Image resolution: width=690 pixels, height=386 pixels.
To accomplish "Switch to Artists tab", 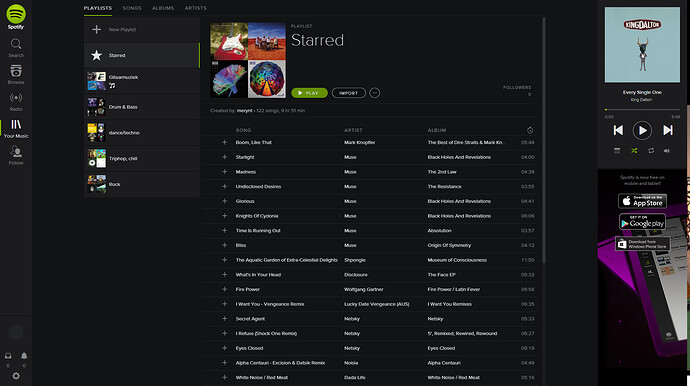I will click(195, 8).
